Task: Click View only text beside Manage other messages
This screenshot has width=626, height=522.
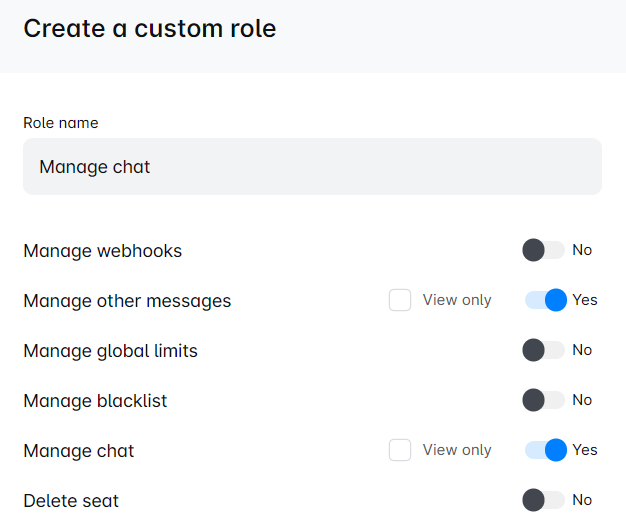Action: (457, 300)
